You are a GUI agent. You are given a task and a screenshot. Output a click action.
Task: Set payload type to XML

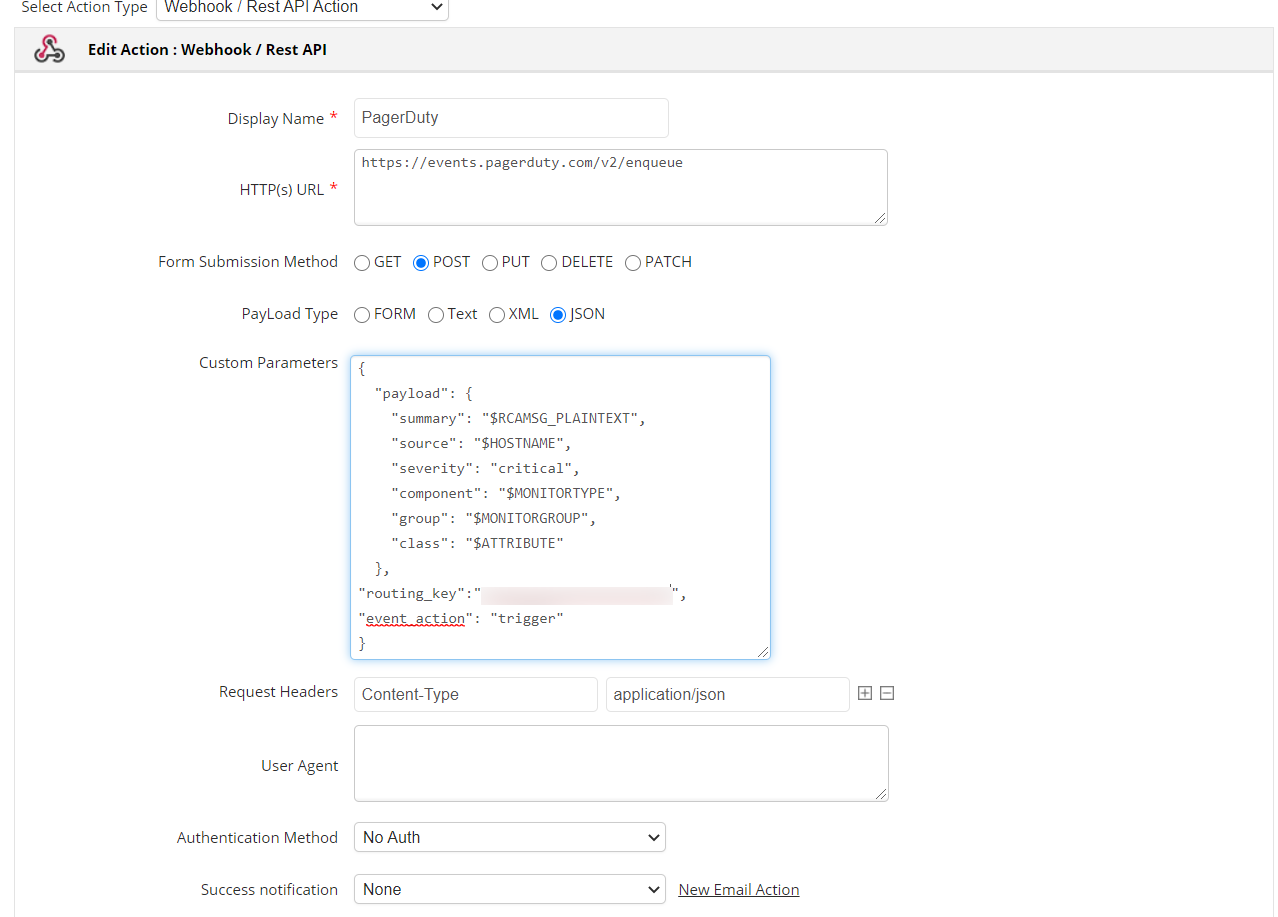click(x=497, y=315)
